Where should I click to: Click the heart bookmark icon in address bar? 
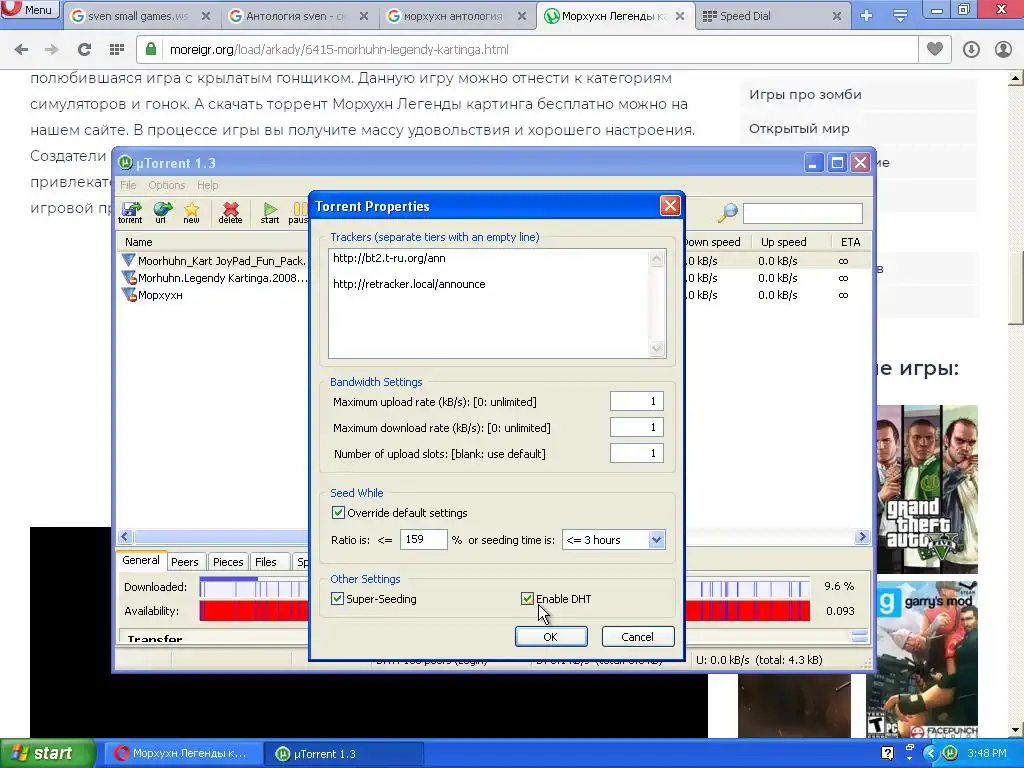pos(935,49)
